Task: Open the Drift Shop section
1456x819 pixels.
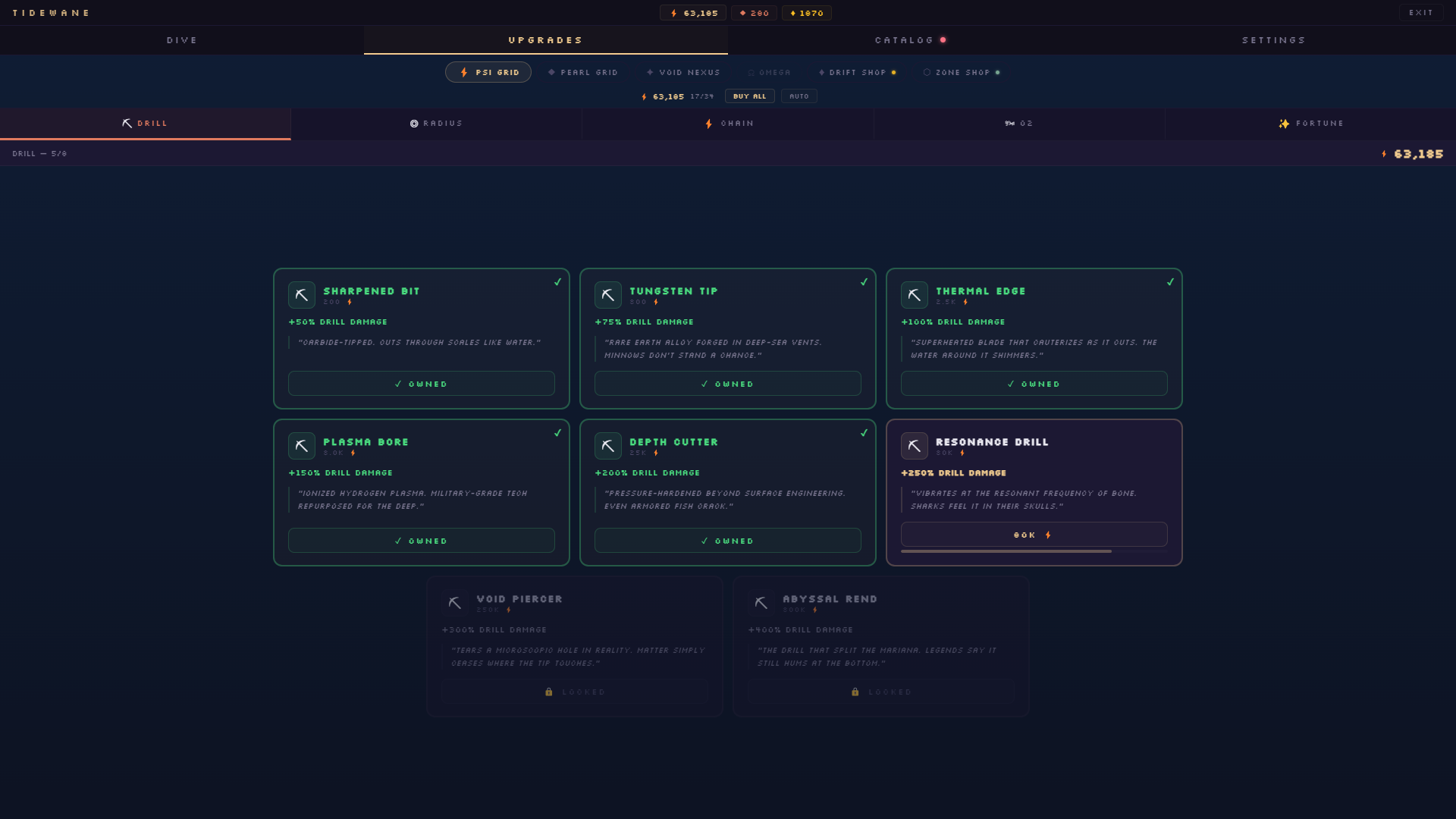Action: point(857,73)
